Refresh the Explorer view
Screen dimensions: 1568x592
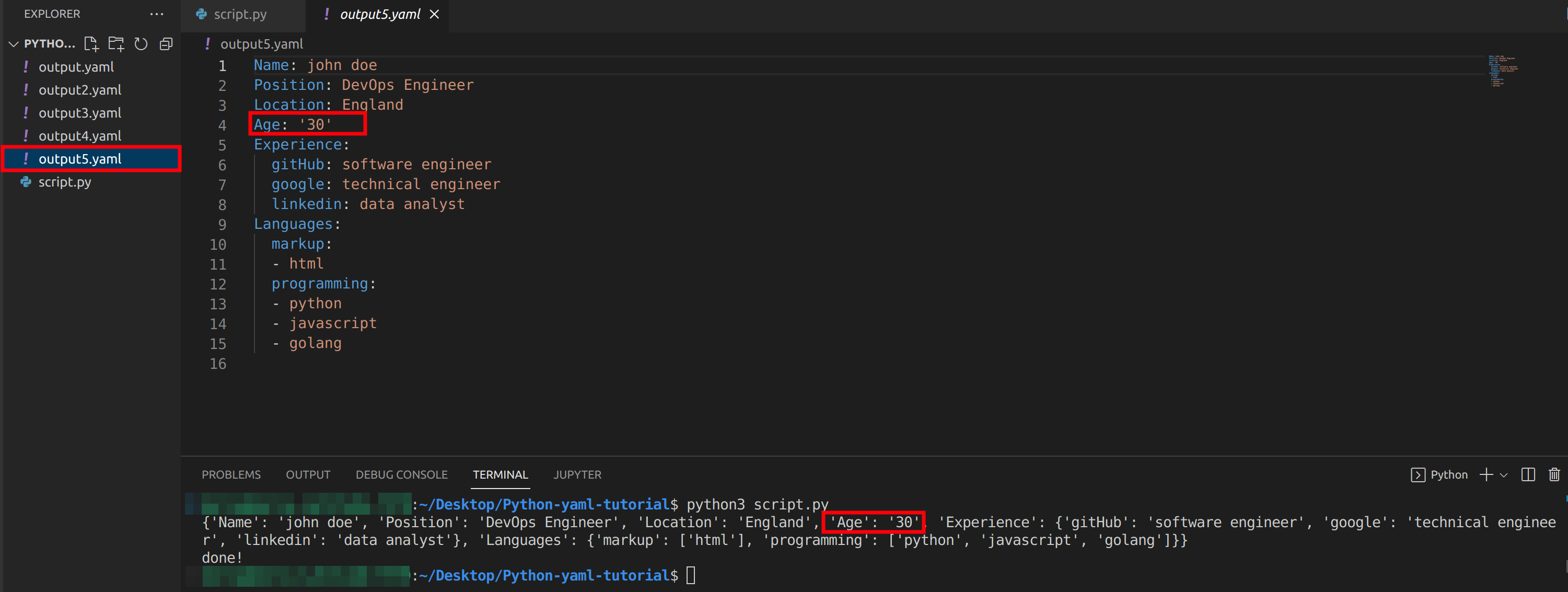[141, 43]
